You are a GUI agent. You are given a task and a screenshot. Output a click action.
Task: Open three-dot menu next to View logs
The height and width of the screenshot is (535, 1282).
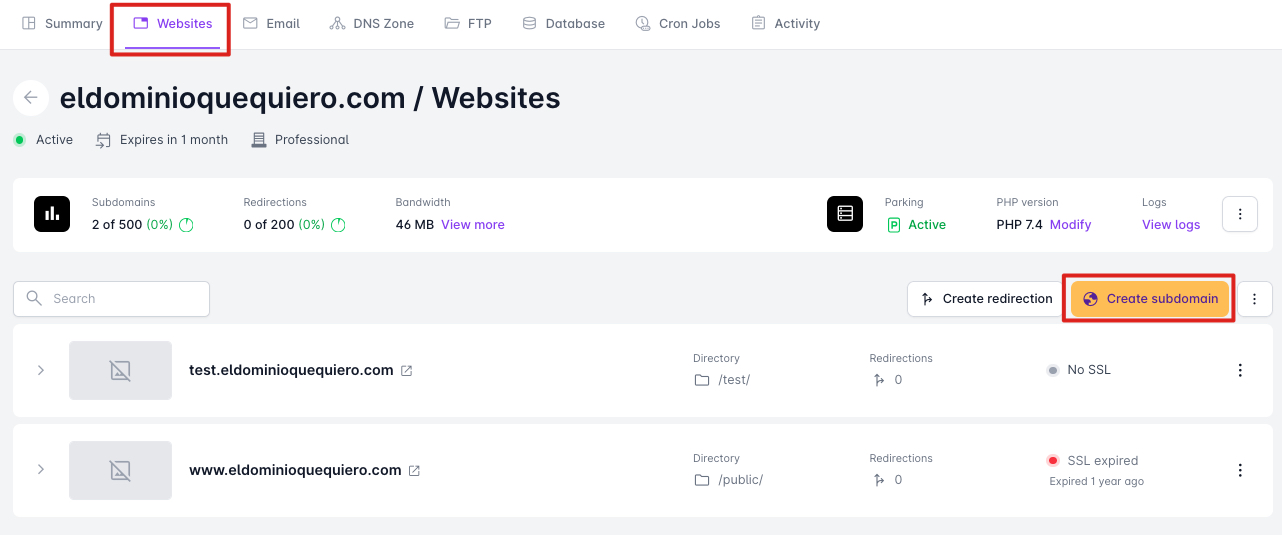pyautogui.click(x=1240, y=214)
